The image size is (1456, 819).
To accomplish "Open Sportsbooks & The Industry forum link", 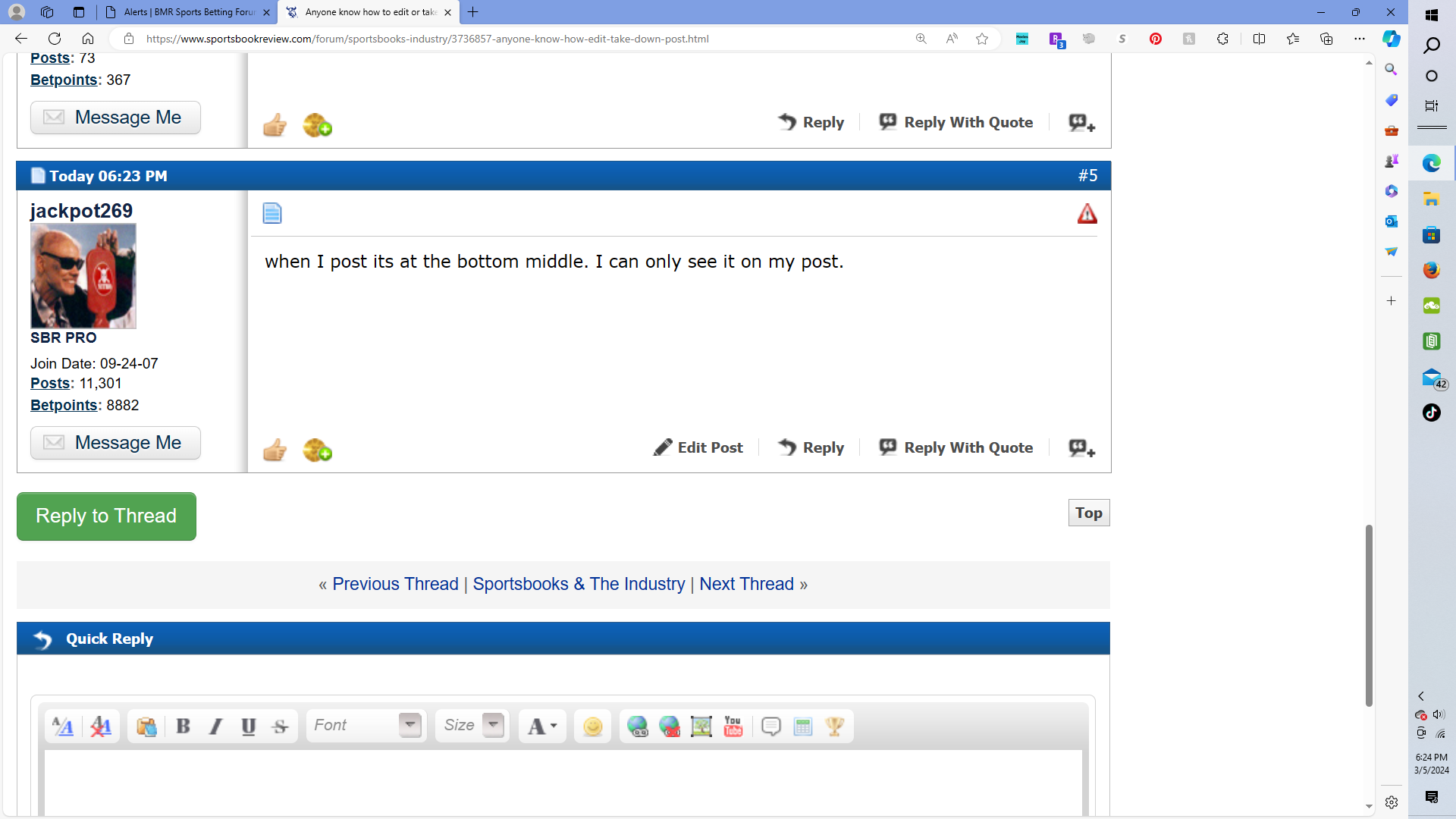I will [x=579, y=585].
